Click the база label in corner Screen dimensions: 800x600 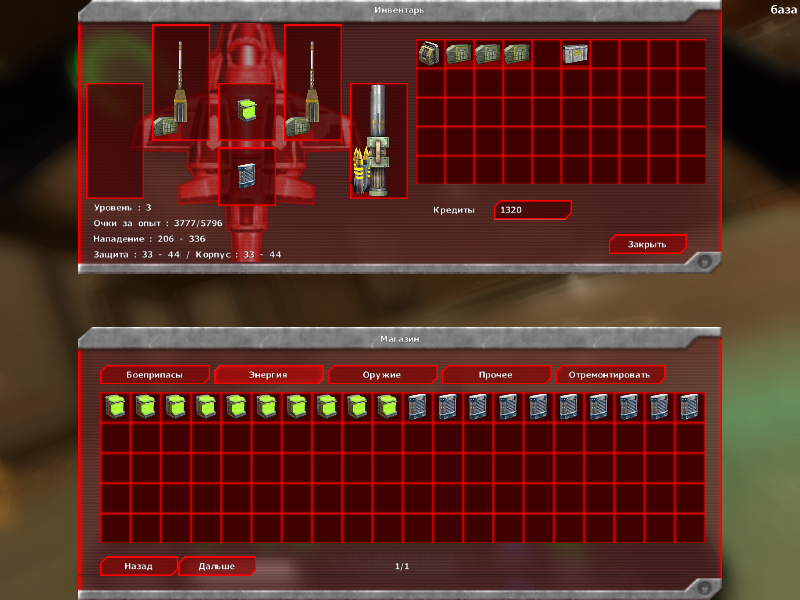784,9
